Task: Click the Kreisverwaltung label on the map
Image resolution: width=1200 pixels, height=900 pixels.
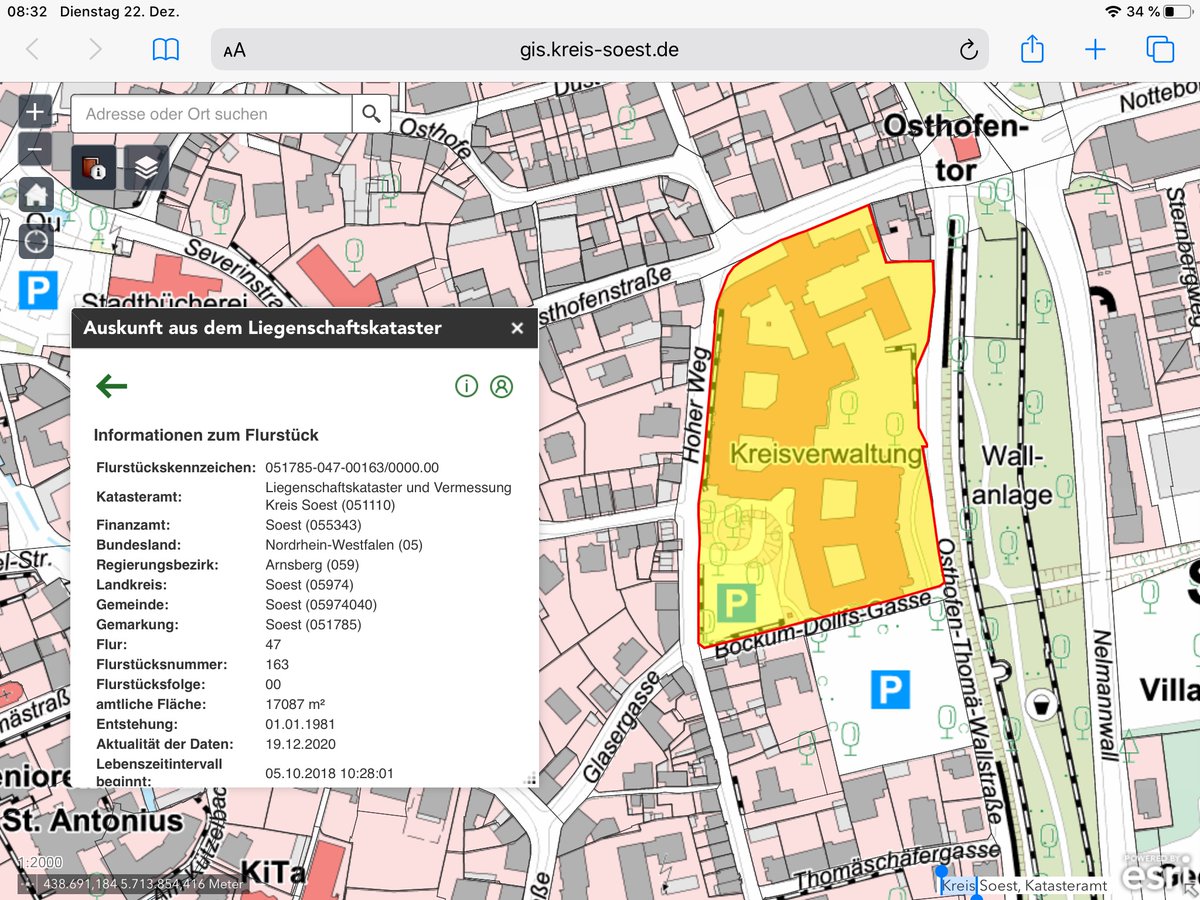Action: (x=825, y=453)
